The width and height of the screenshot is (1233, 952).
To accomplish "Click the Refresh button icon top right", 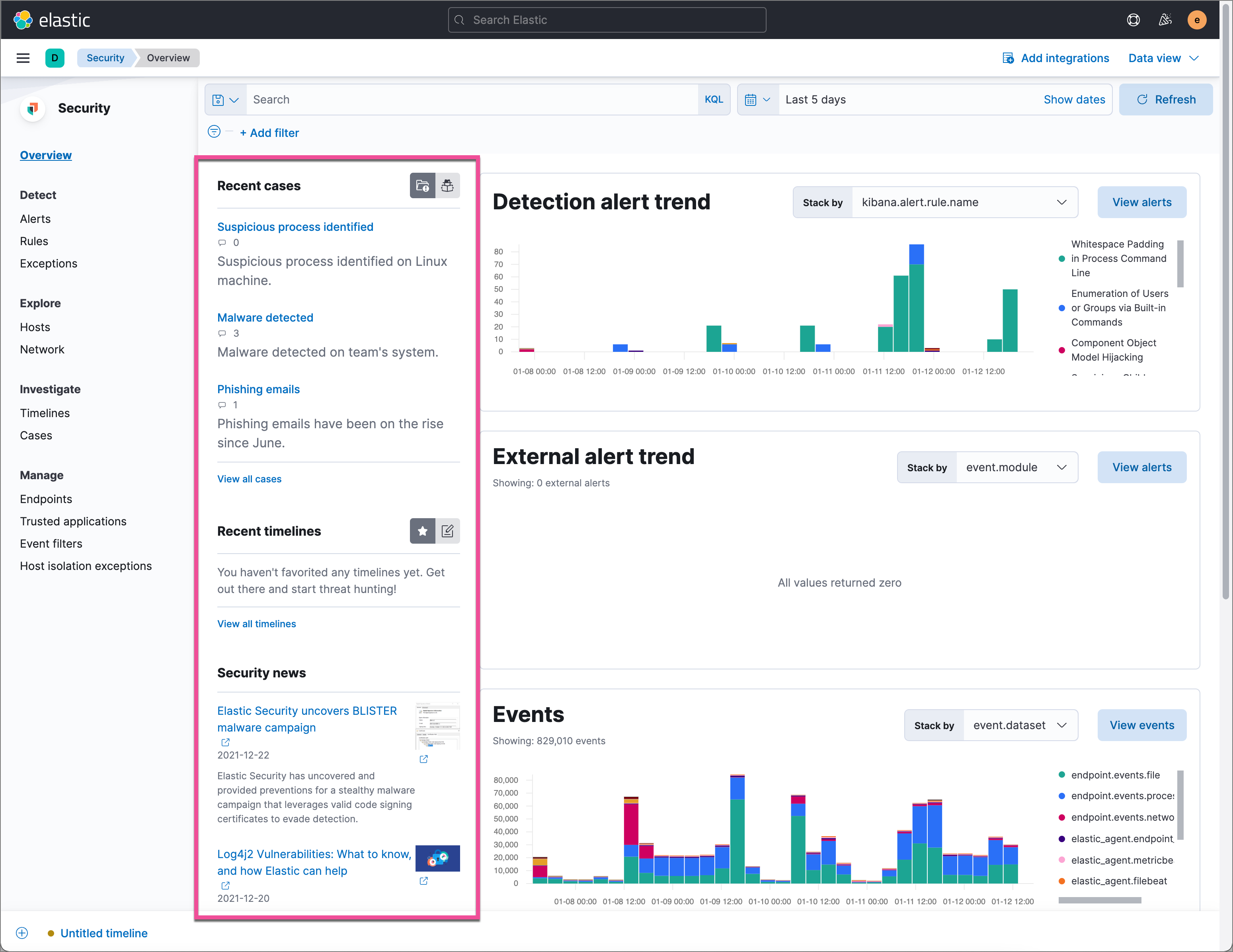I will tap(1142, 99).
